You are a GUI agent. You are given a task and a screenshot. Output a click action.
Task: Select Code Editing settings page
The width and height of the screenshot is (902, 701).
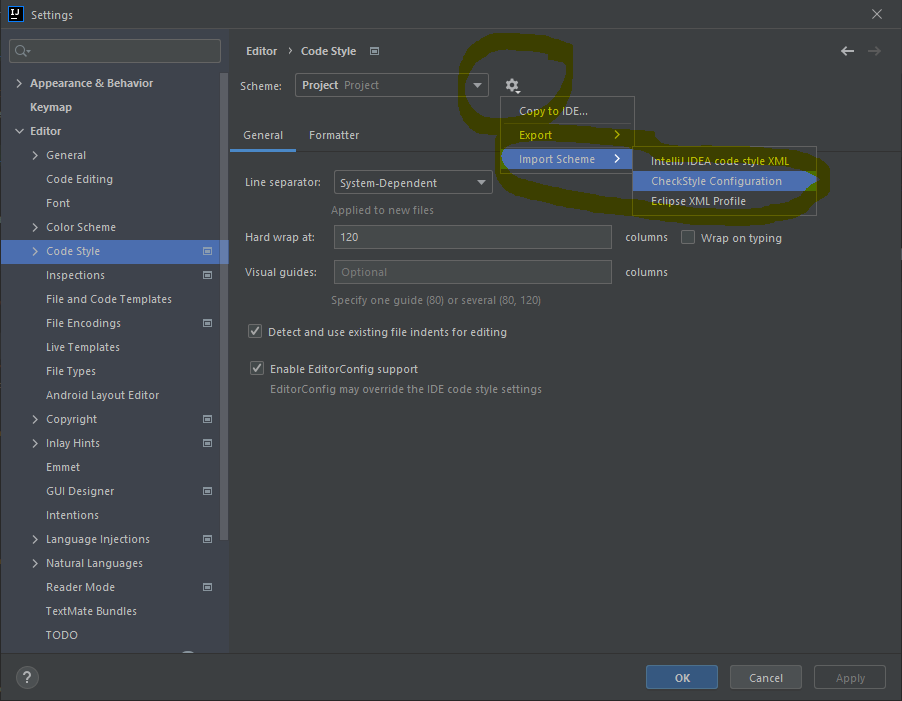(x=79, y=179)
